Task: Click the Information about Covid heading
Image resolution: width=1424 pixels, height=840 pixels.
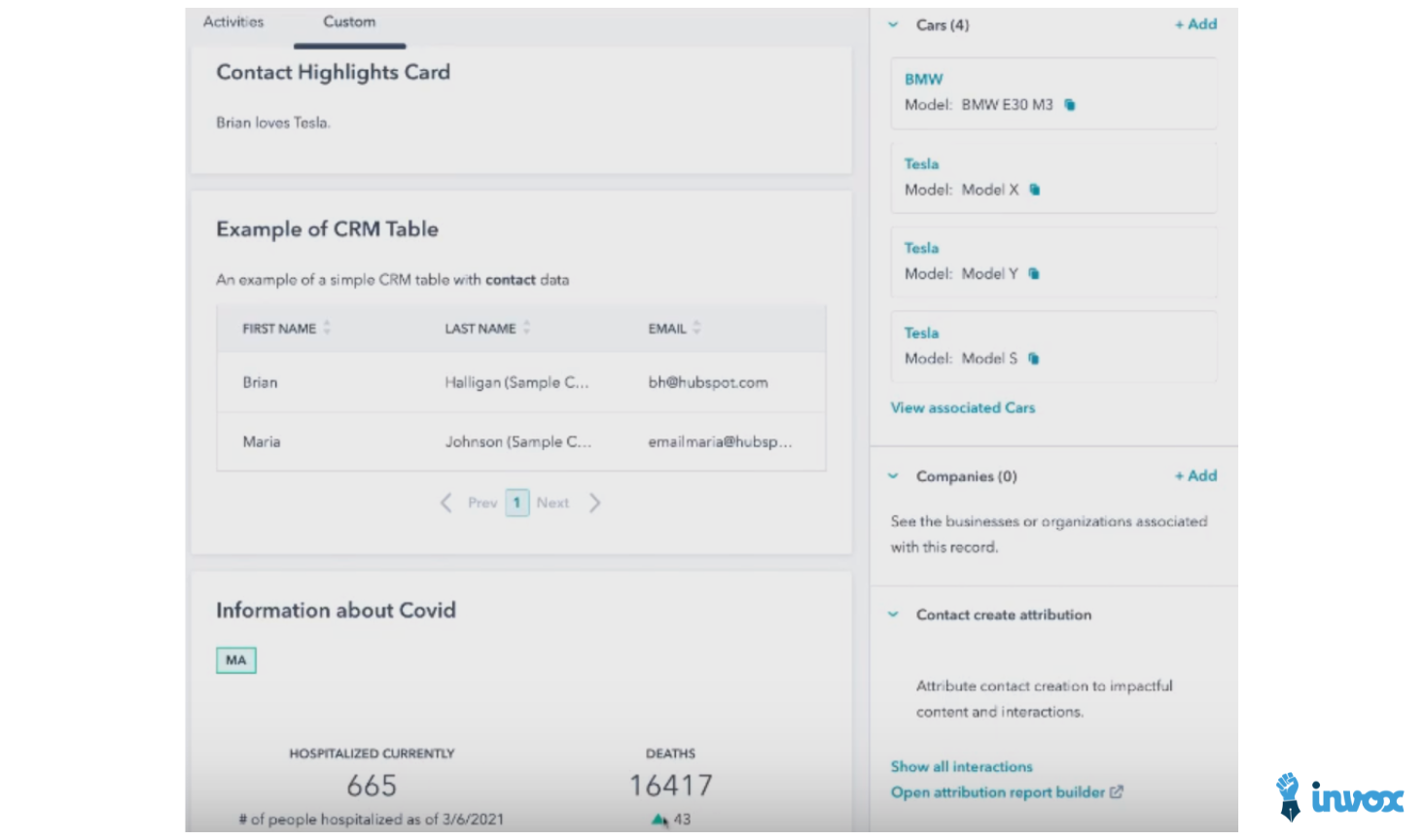Action: (336, 611)
